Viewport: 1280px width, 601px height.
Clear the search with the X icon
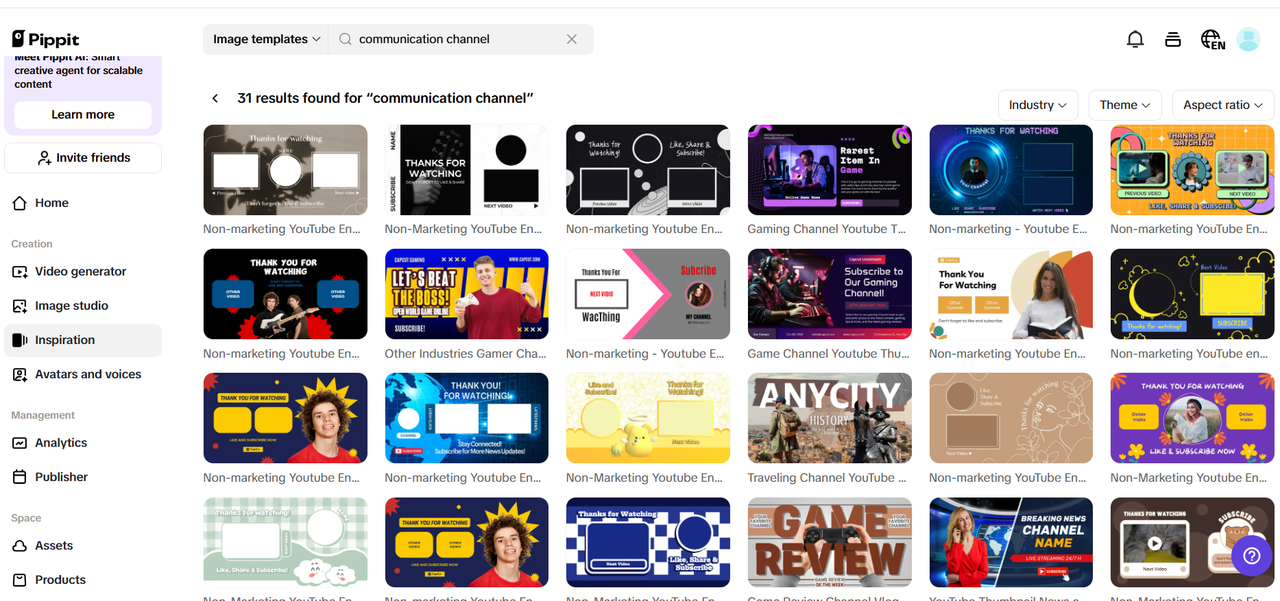point(571,39)
